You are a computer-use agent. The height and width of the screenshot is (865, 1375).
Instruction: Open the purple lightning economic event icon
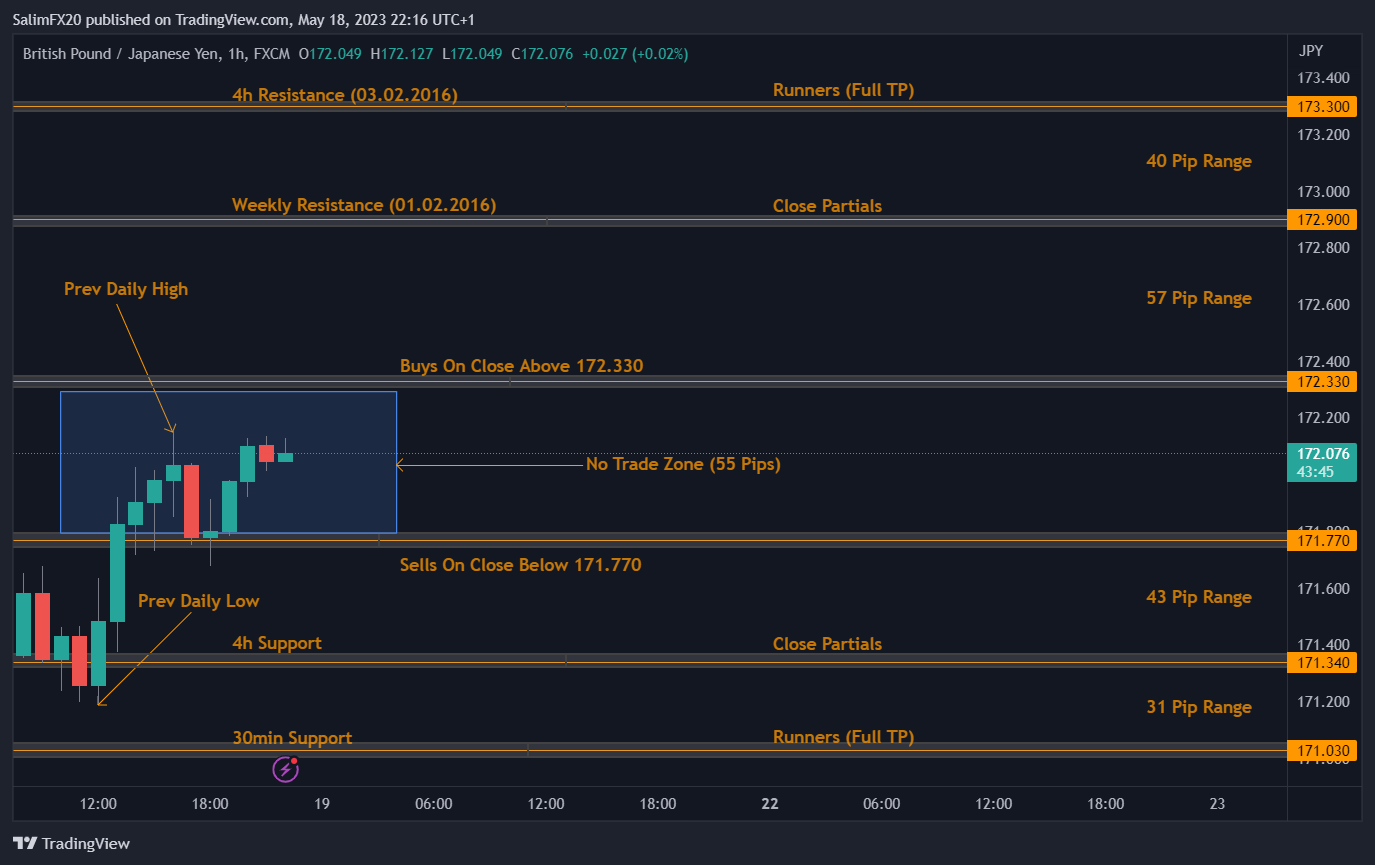coord(286,768)
